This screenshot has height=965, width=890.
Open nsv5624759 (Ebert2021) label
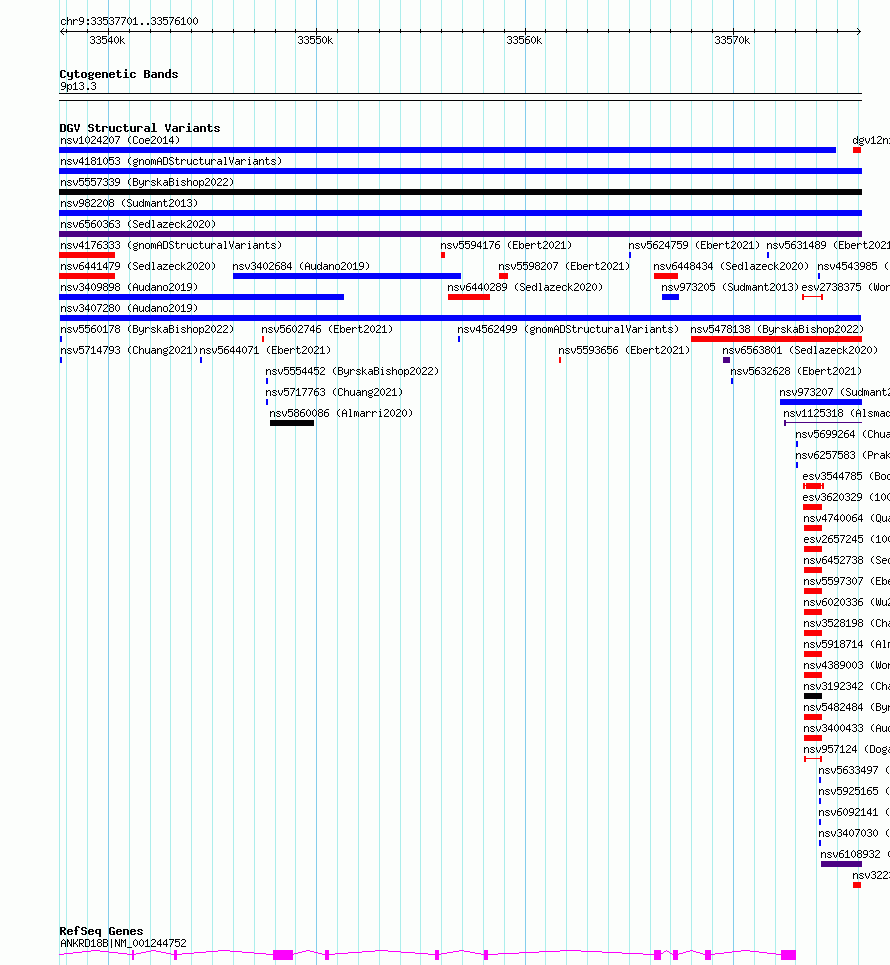(694, 245)
